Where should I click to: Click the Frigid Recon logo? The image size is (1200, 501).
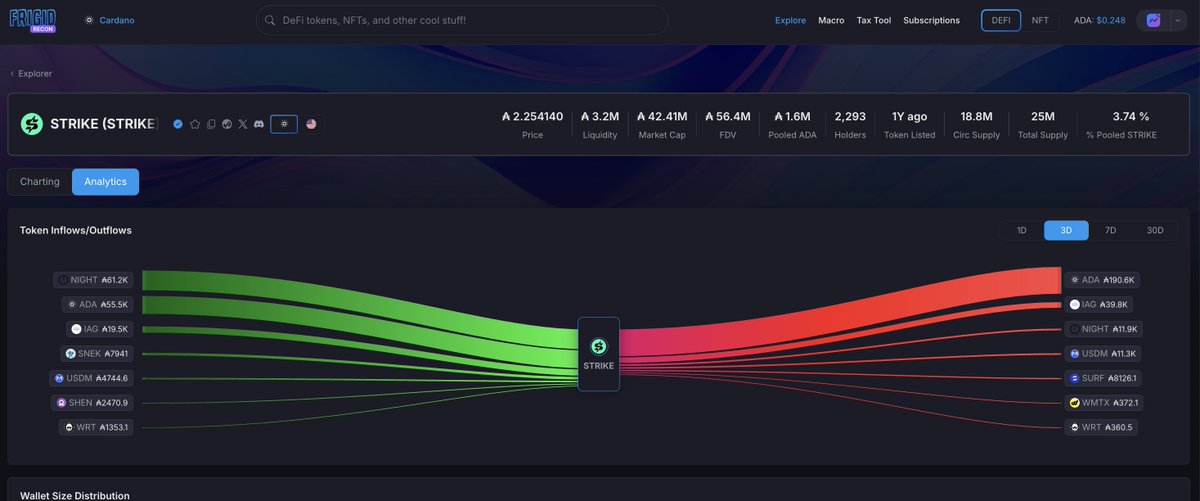pyautogui.click(x=32, y=20)
